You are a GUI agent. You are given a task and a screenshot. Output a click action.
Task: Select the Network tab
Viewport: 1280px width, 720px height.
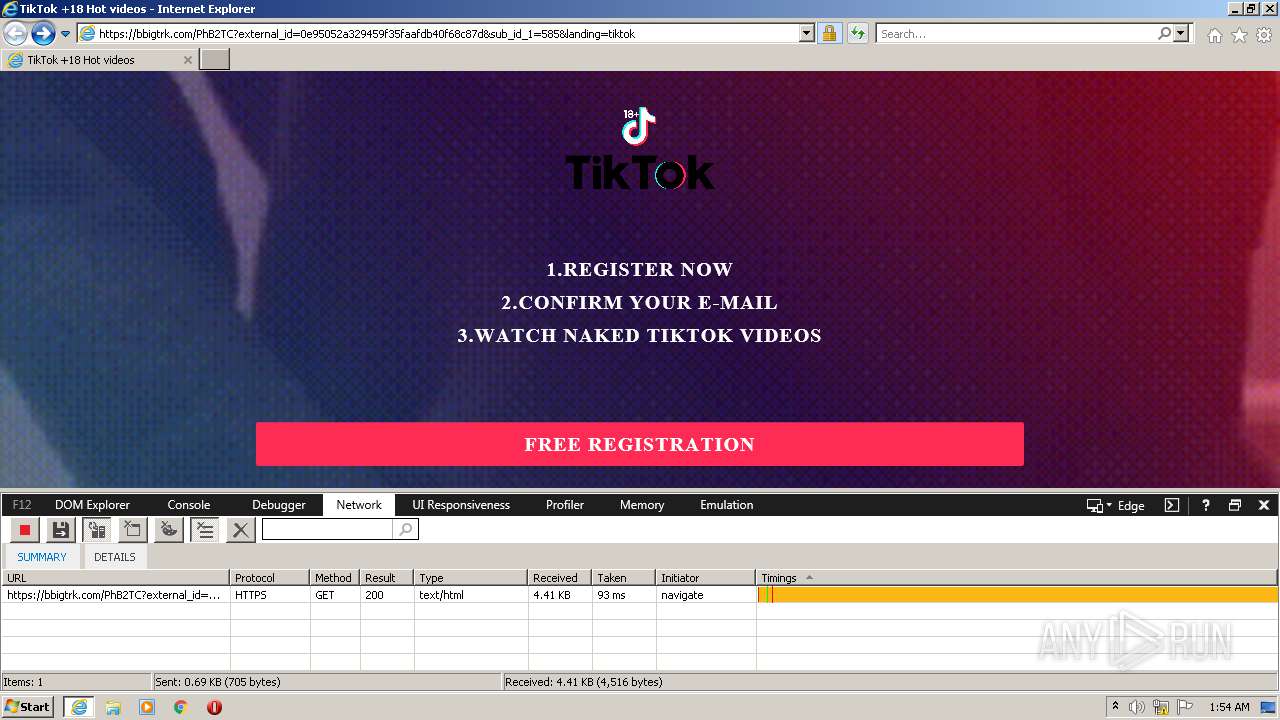tap(359, 505)
